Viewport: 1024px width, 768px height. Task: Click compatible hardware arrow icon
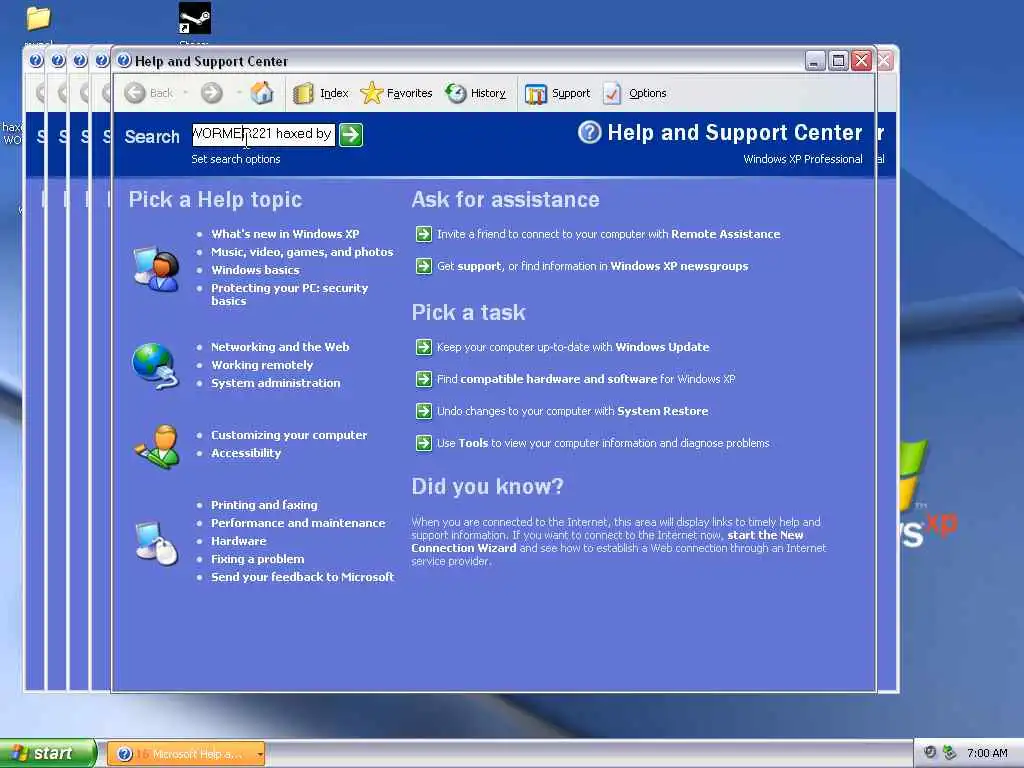[424, 379]
